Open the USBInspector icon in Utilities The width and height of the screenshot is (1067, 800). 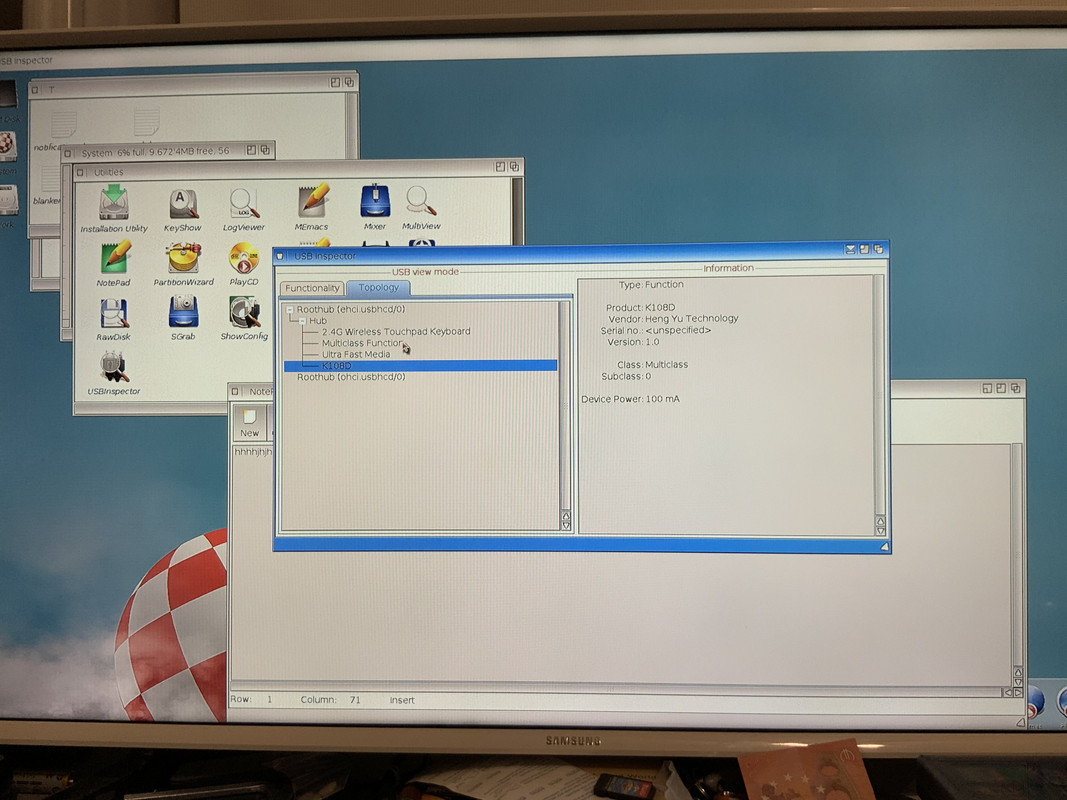click(x=114, y=373)
